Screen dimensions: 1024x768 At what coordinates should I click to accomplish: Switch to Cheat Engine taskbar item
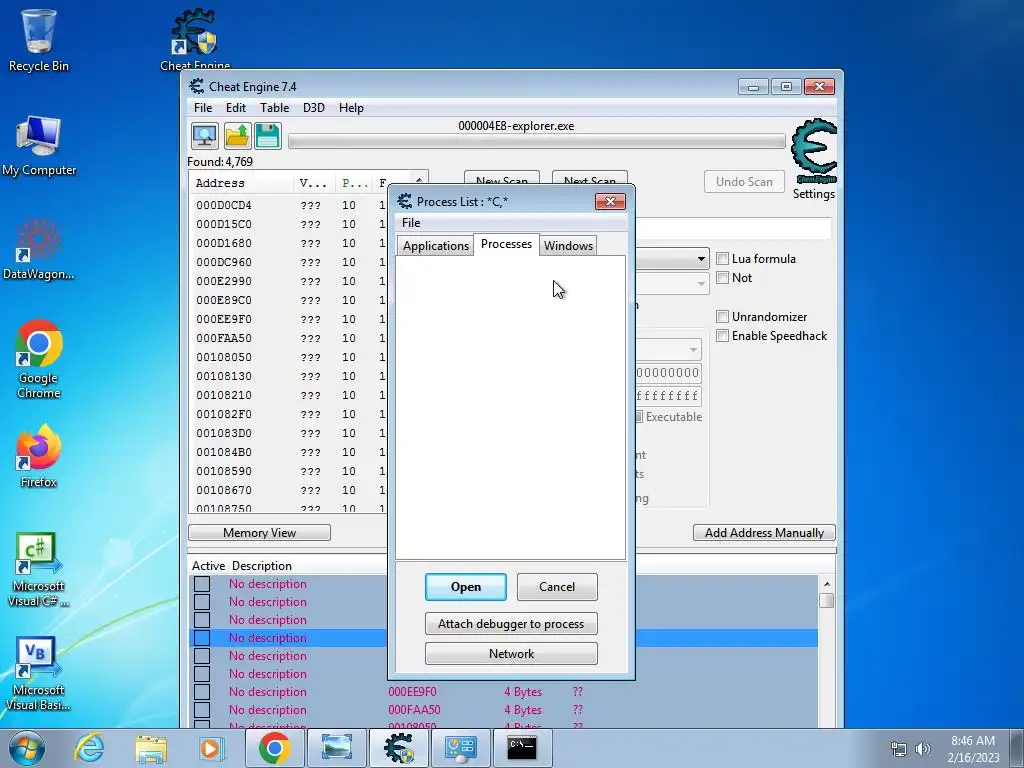tap(399, 748)
